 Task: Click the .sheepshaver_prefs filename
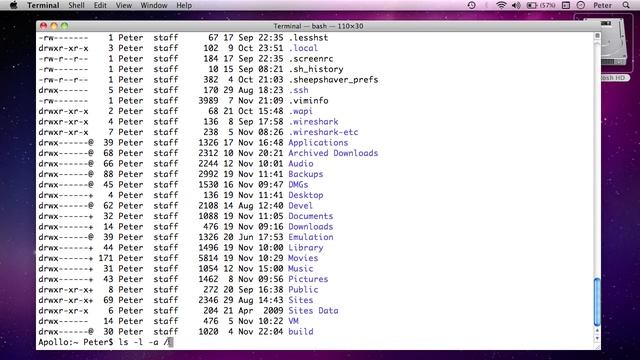point(333,80)
